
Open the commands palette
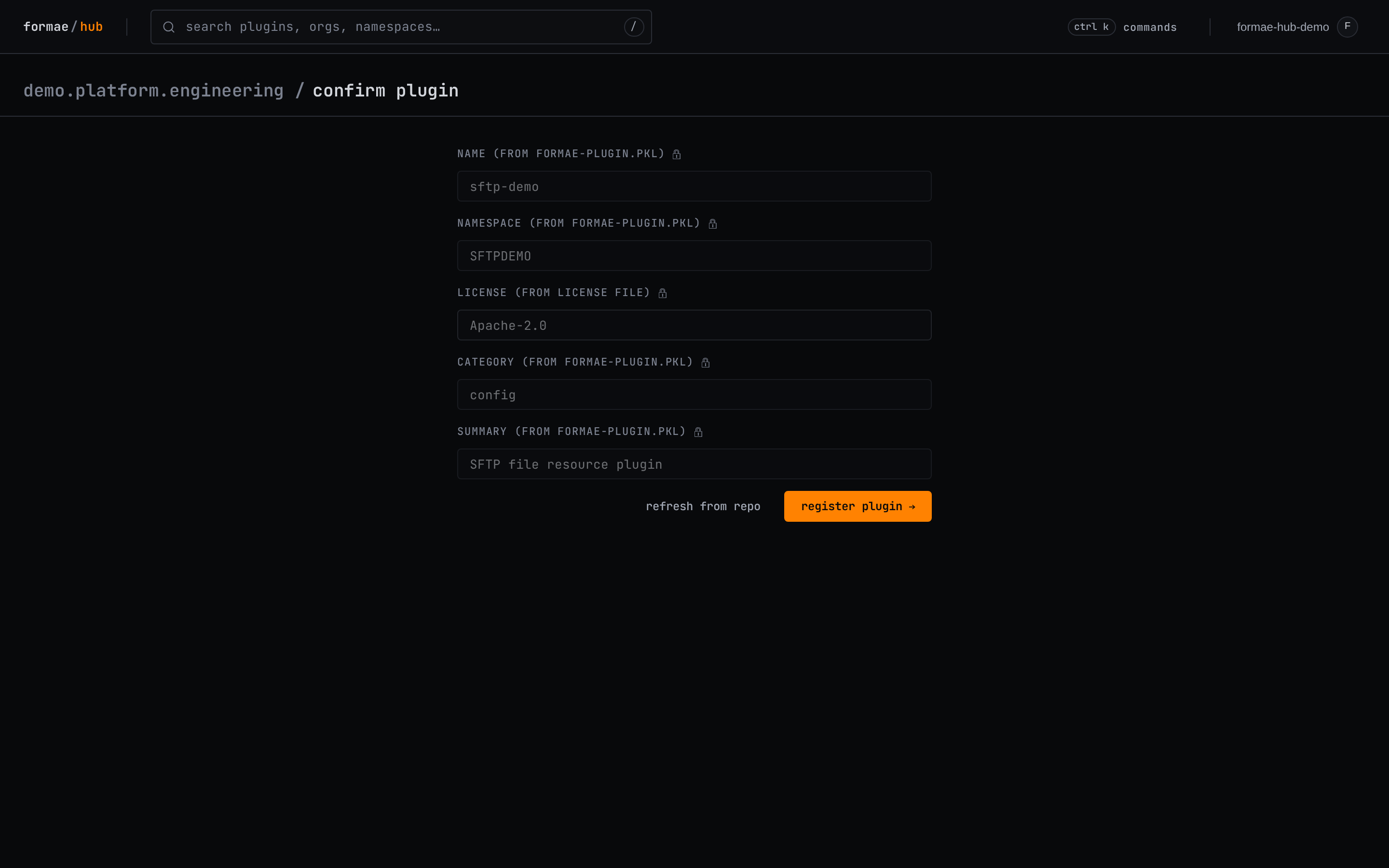coord(1150,27)
